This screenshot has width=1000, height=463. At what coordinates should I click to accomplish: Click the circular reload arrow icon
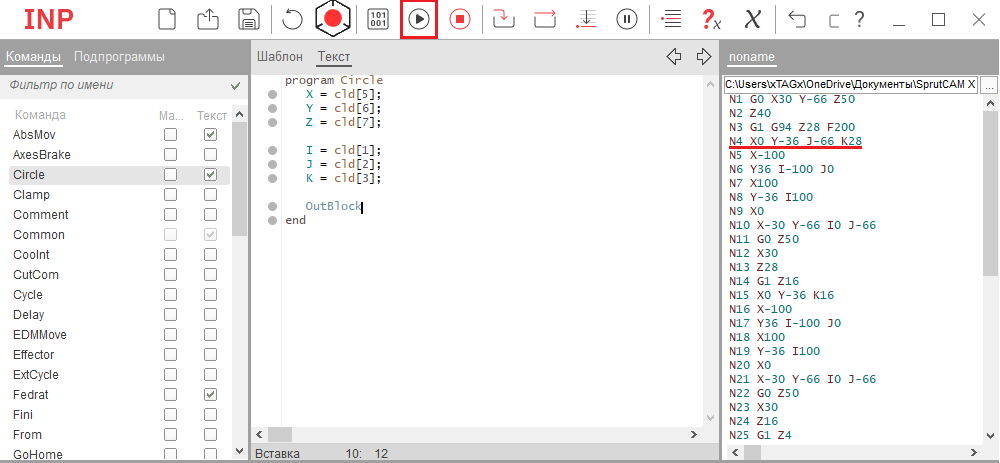click(x=292, y=19)
